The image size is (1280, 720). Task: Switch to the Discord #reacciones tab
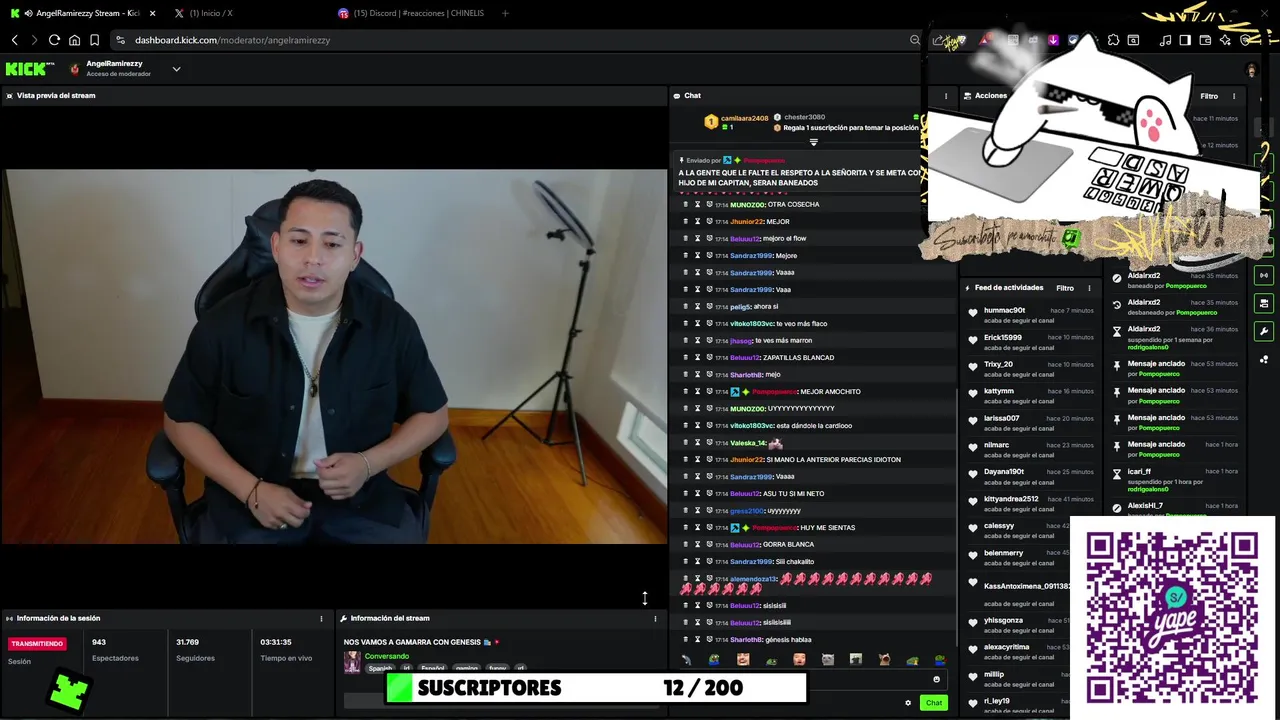(410, 13)
